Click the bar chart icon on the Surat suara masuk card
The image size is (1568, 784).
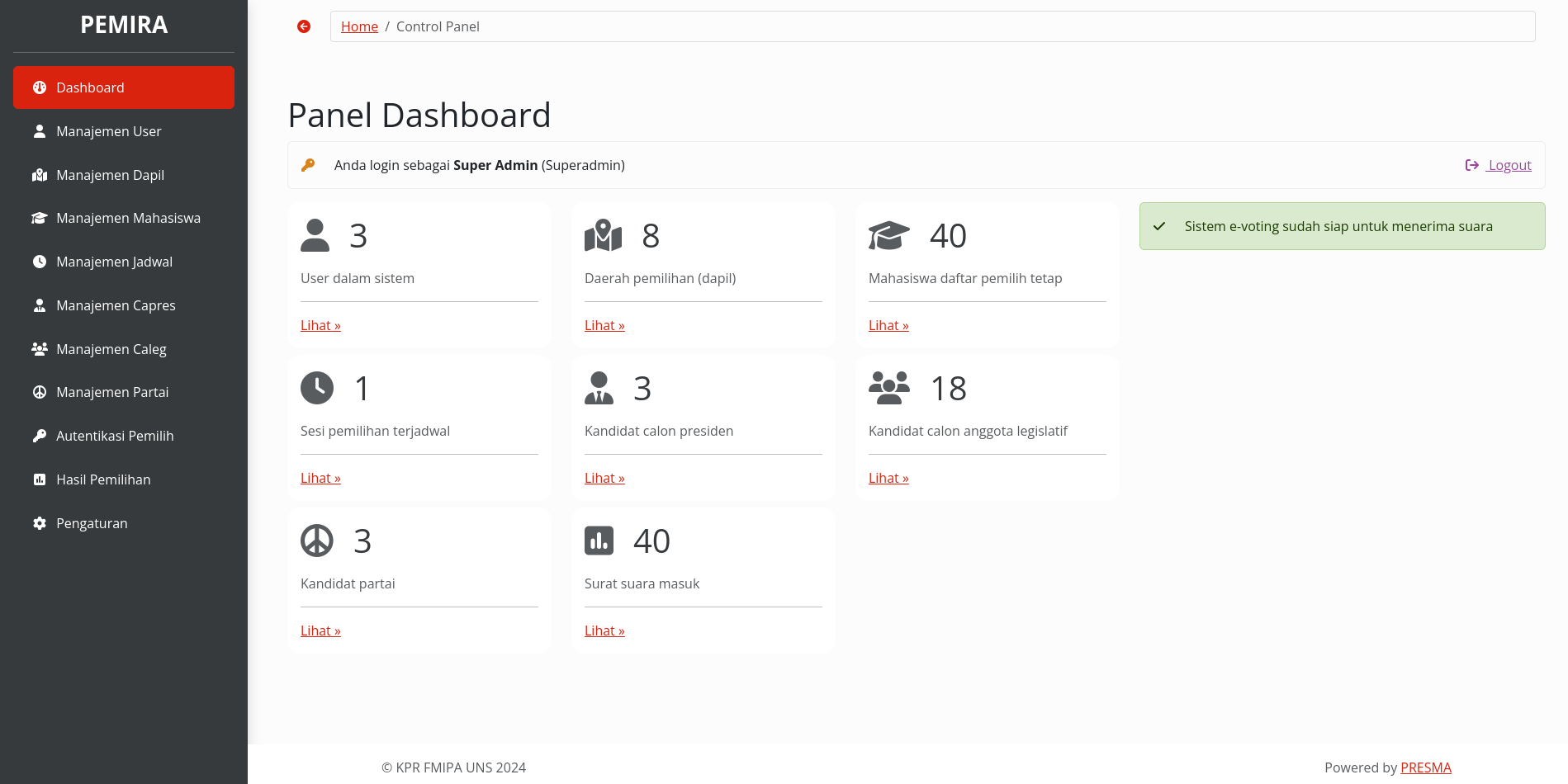(x=599, y=541)
